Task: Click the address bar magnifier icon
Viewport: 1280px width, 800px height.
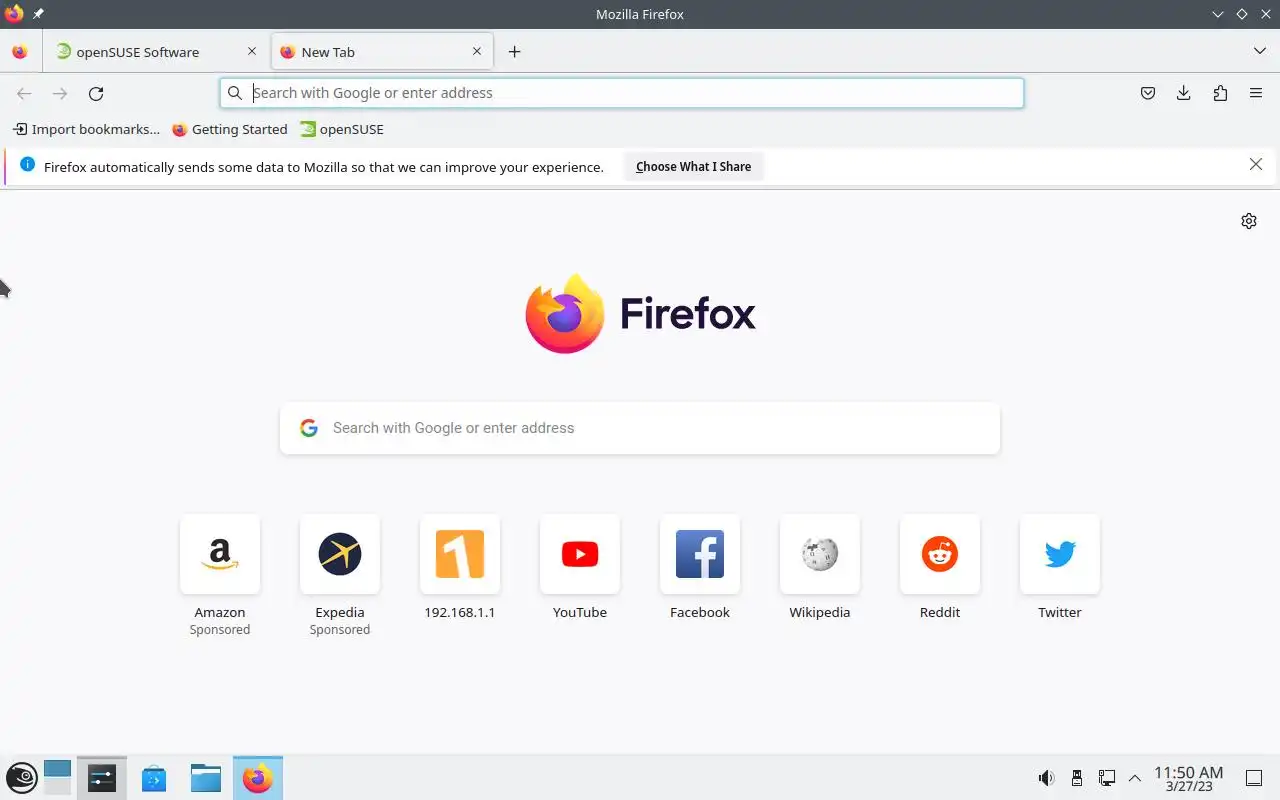Action: tap(235, 93)
